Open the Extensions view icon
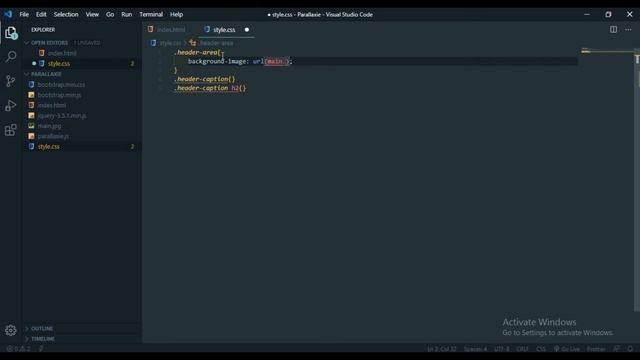 click(x=11, y=130)
